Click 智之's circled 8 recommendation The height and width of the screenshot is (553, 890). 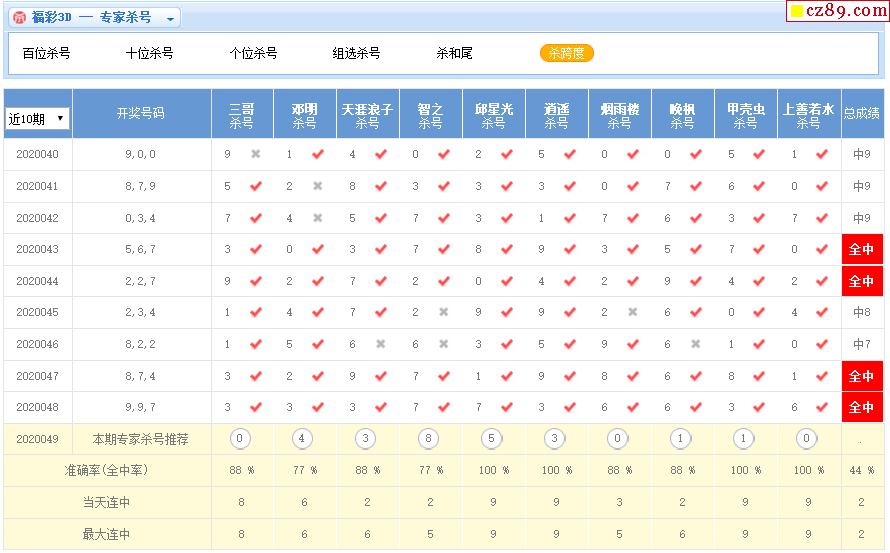point(430,438)
